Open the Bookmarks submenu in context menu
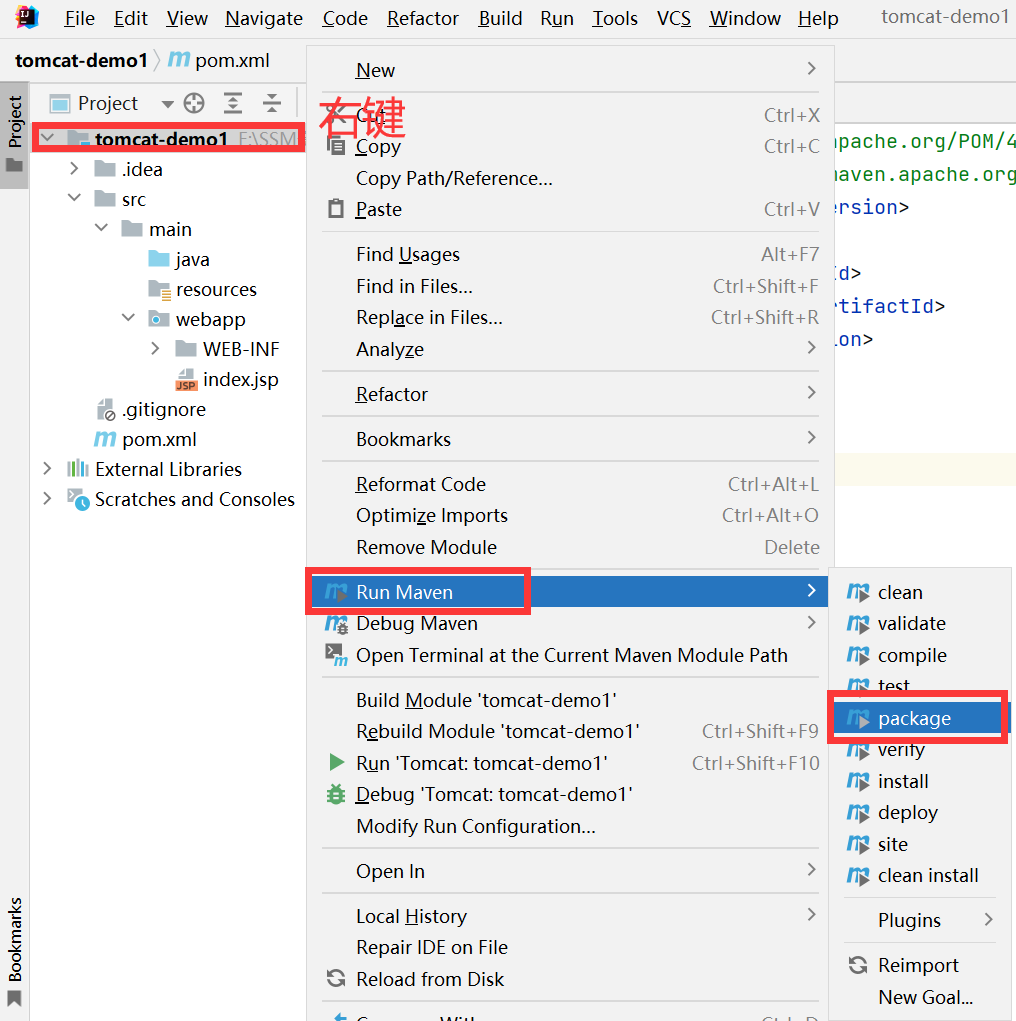Screen dimensions: 1016x1021 click(x=571, y=439)
